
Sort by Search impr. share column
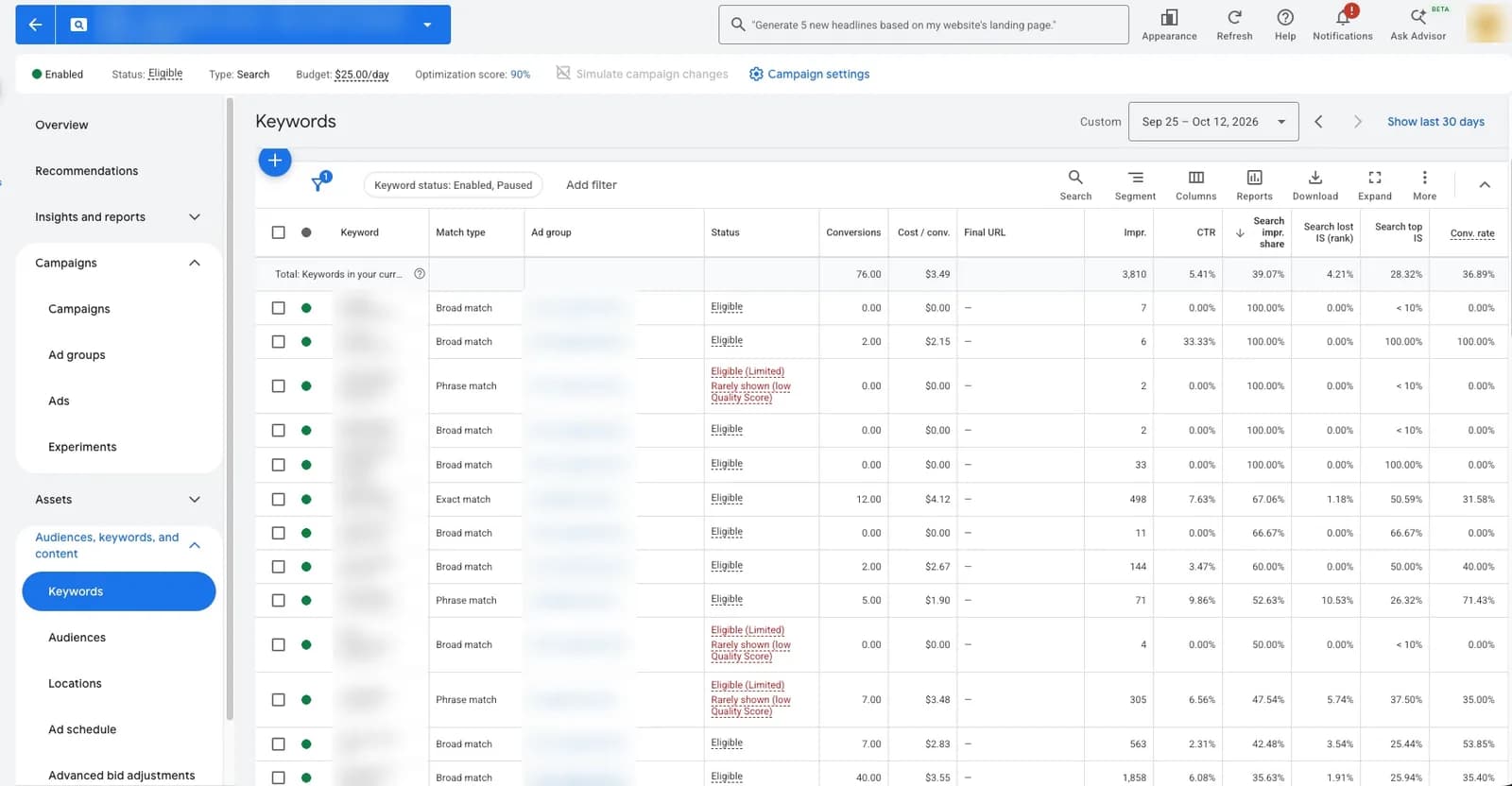1262,232
